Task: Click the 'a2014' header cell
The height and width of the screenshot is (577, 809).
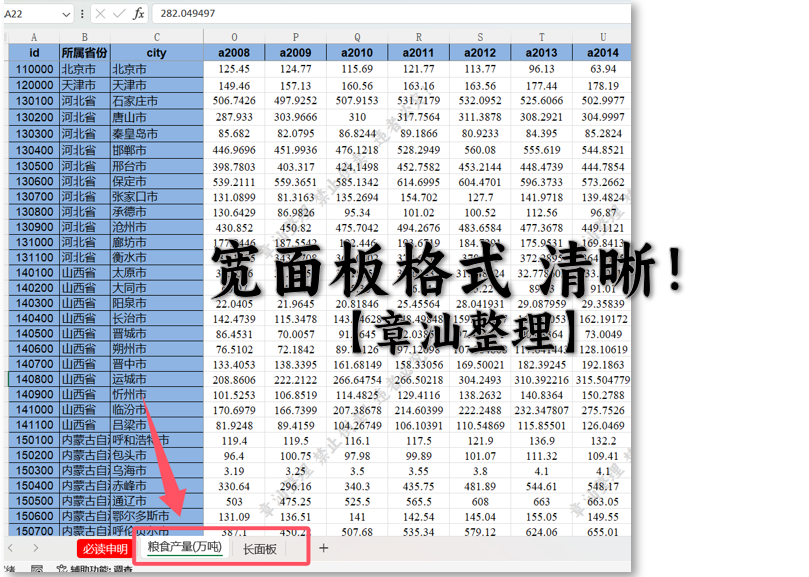Action: [x=603, y=53]
